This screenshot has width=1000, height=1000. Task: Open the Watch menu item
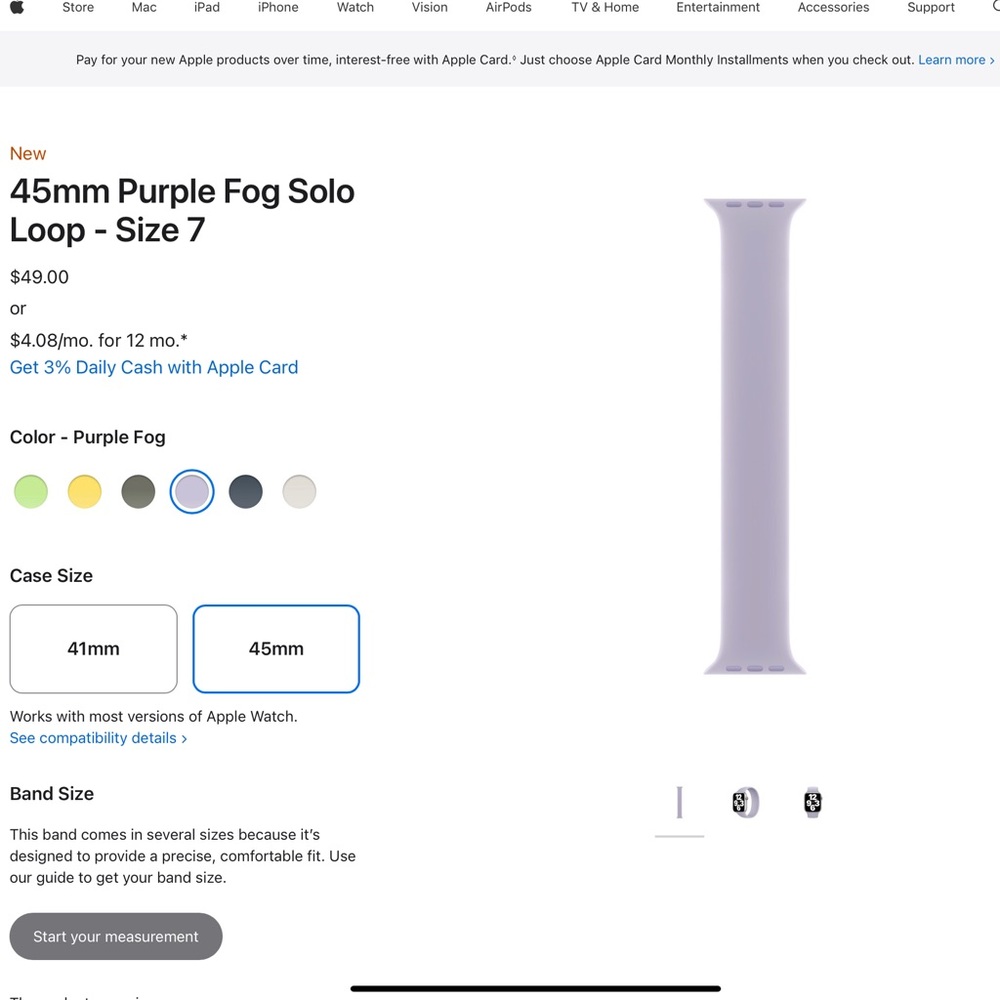[354, 7]
